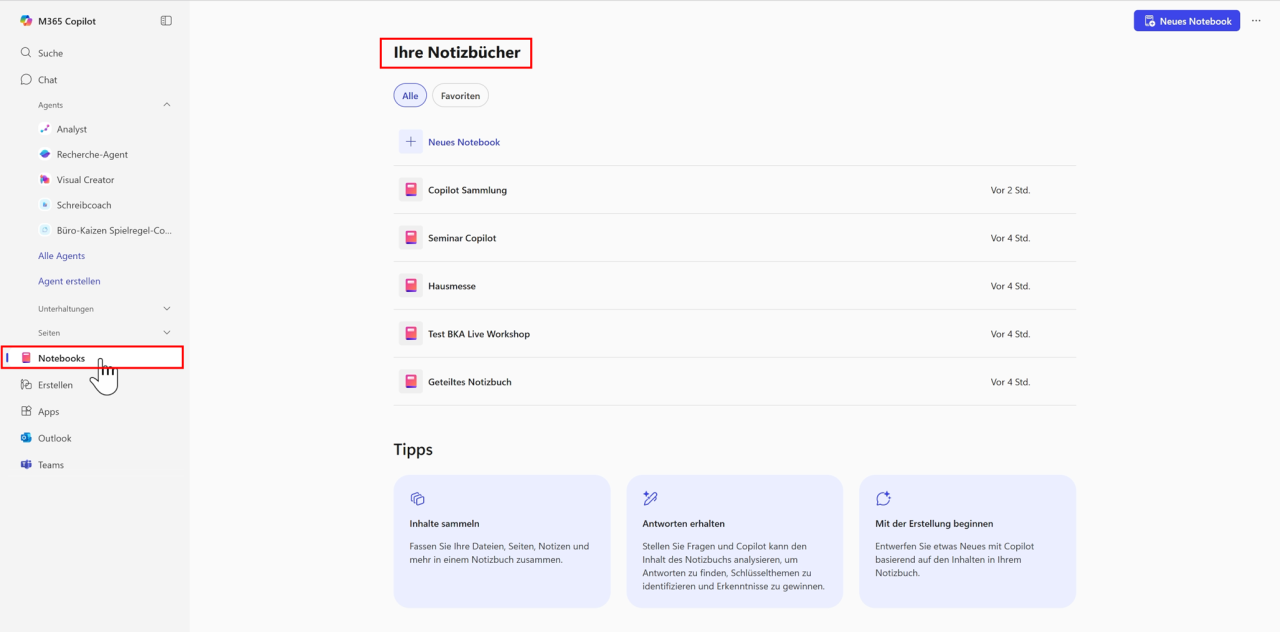The image size is (1280, 632).
Task: Switch to the Notebooks section
Action: pyautogui.click(x=61, y=357)
